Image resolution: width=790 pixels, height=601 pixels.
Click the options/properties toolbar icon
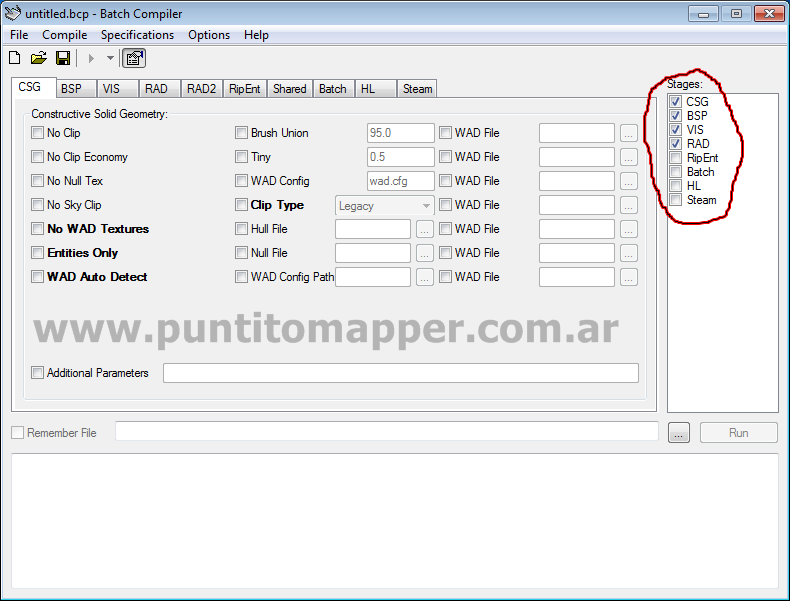134,58
